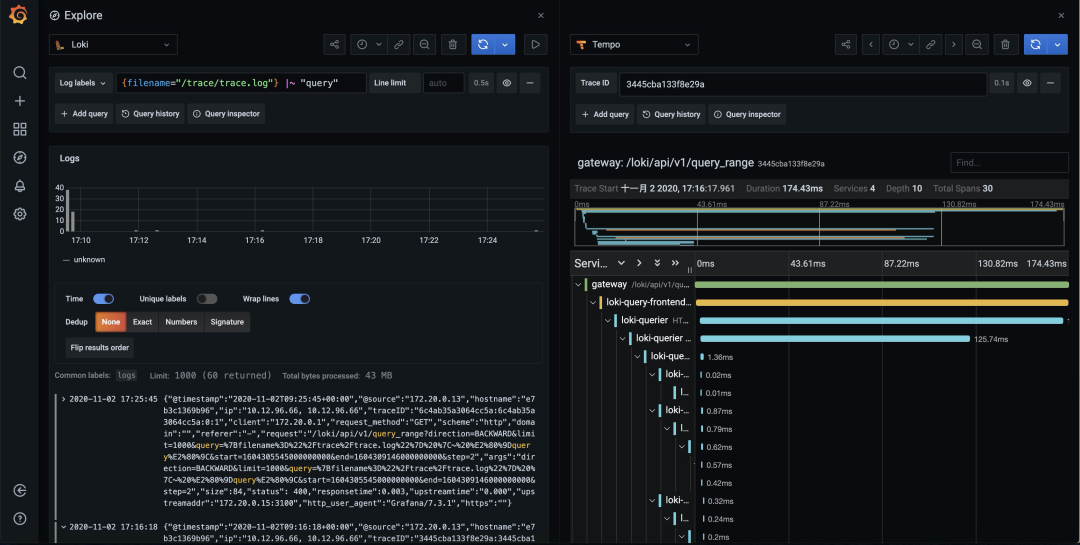Click trash clear-all icon in Loki pane
This screenshot has width=1080, height=545.
(453, 44)
